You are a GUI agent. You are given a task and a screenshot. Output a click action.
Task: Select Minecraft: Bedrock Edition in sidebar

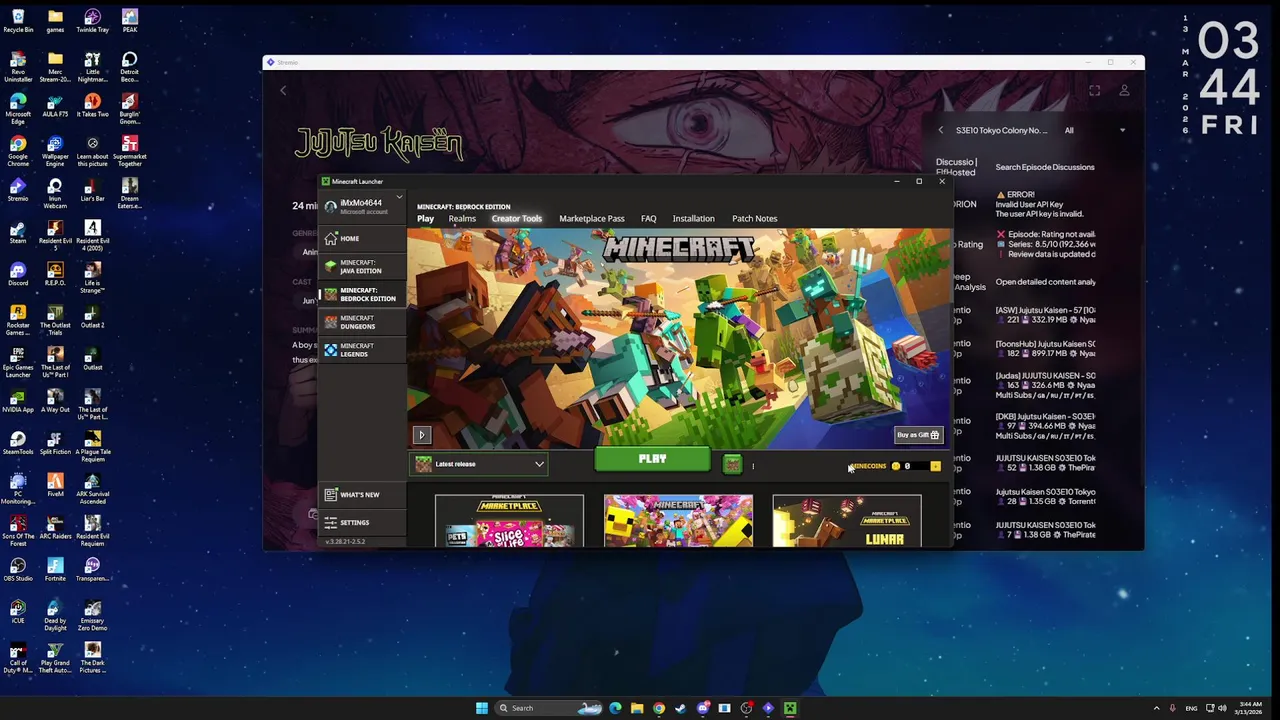362,294
